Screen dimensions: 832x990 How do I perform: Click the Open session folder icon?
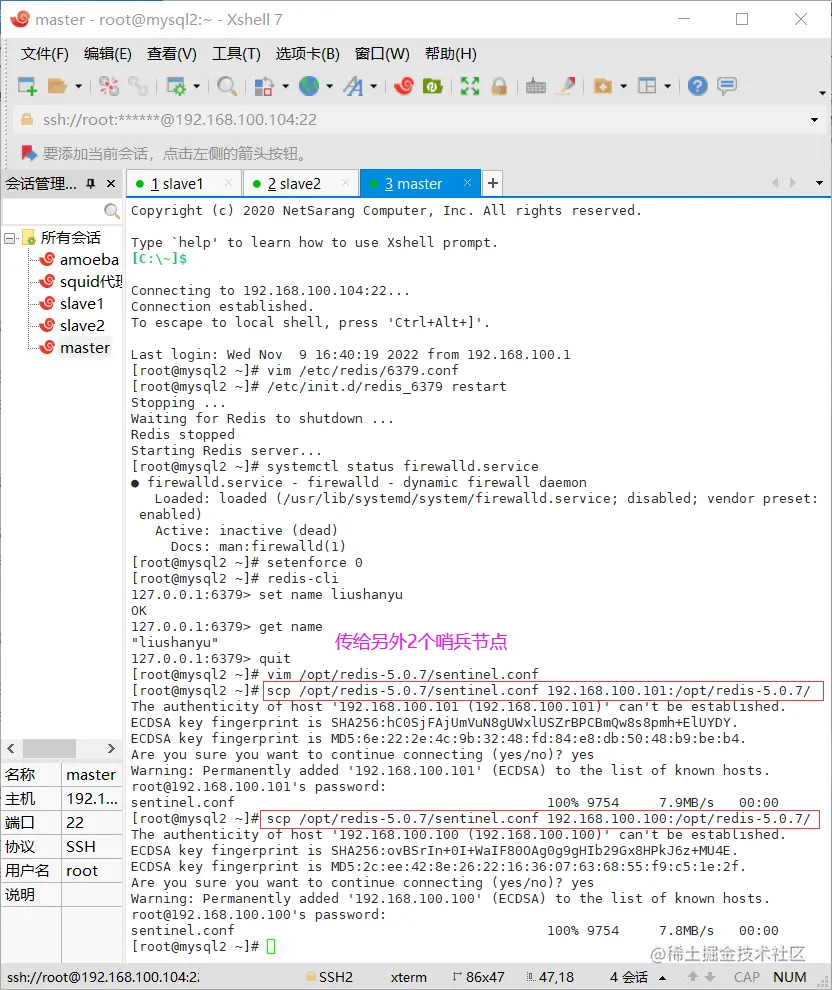click(x=57, y=86)
